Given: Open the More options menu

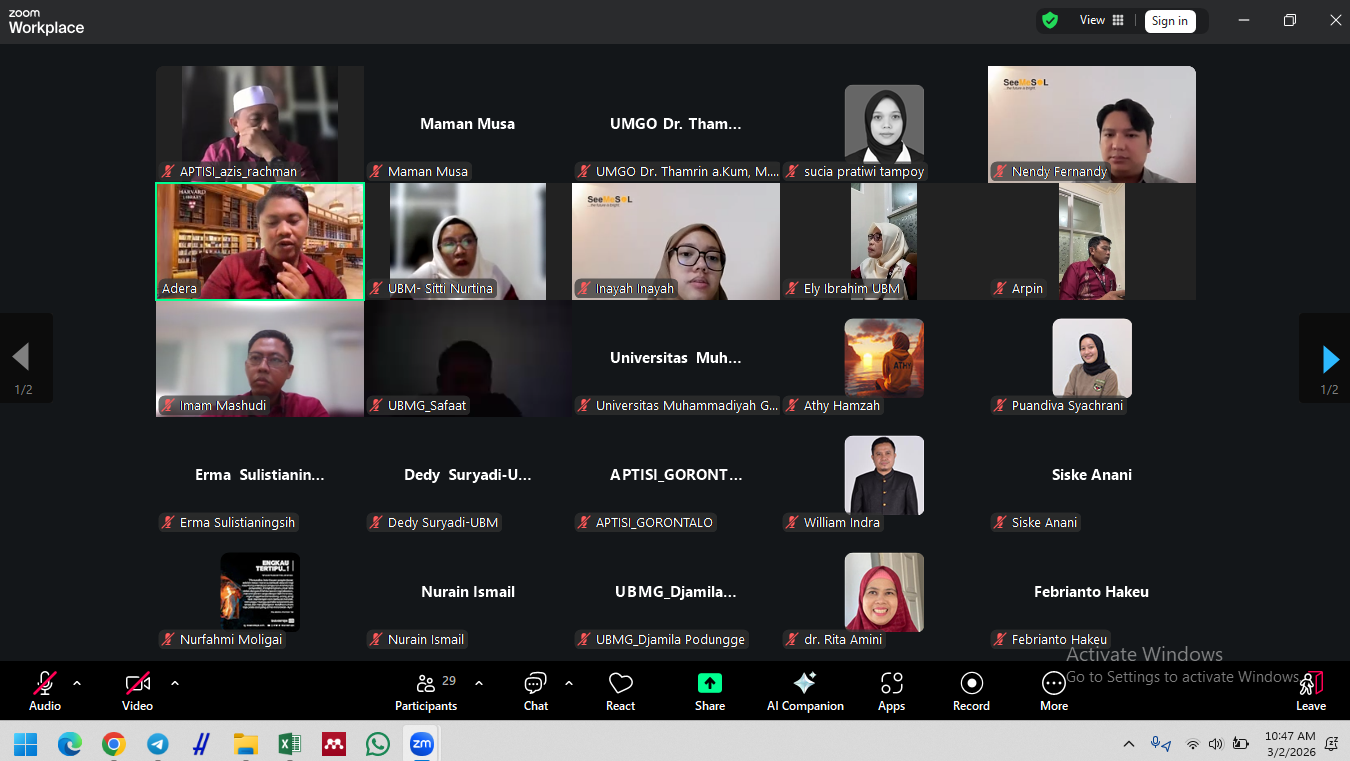Looking at the screenshot, I should tap(1053, 691).
